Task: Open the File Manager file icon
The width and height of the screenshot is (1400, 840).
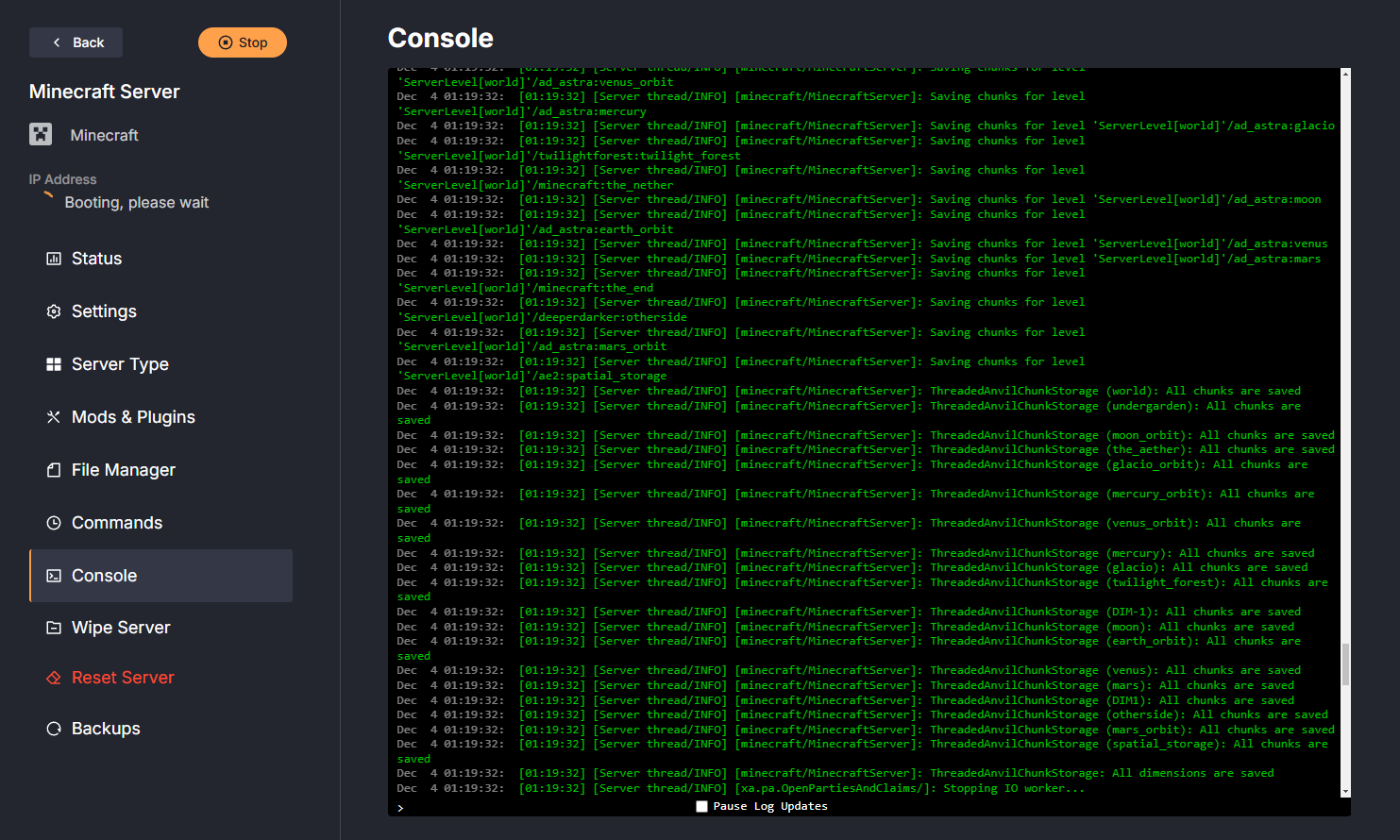Action: (54, 469)
